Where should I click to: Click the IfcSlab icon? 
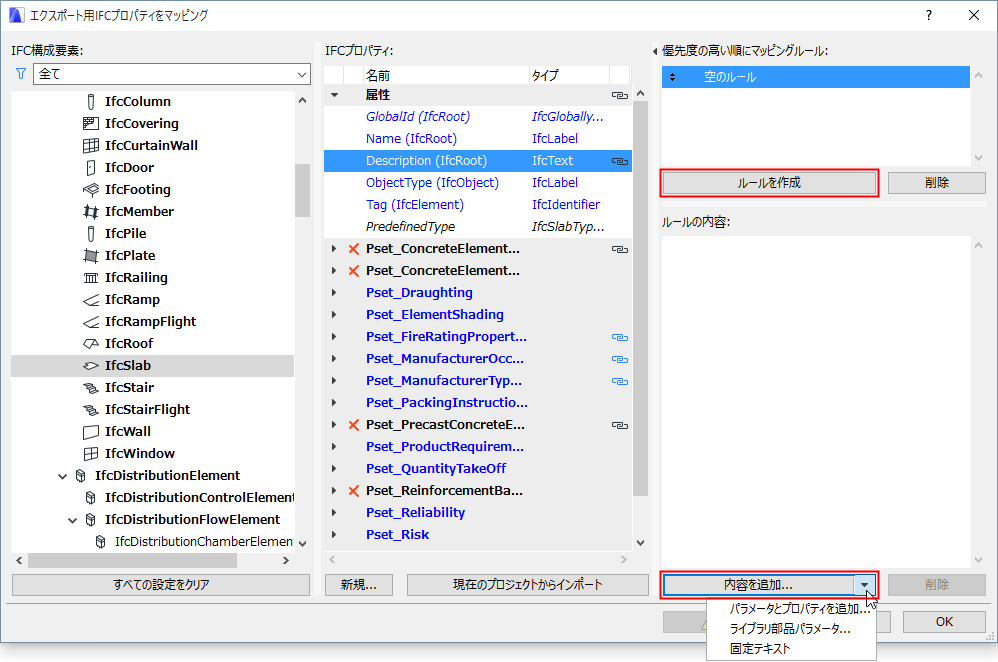[91, 366]
